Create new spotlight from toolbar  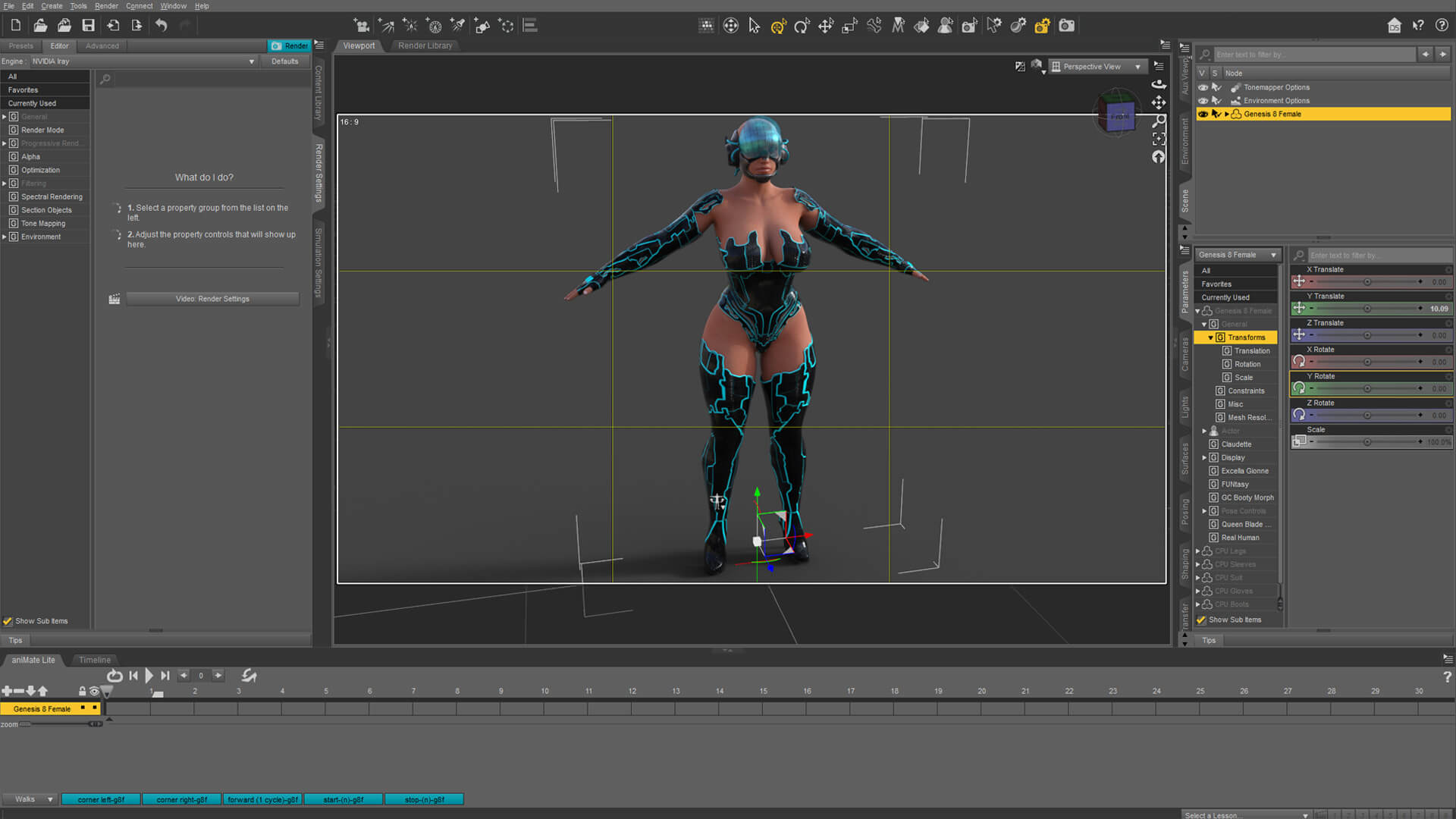(458, 26)
